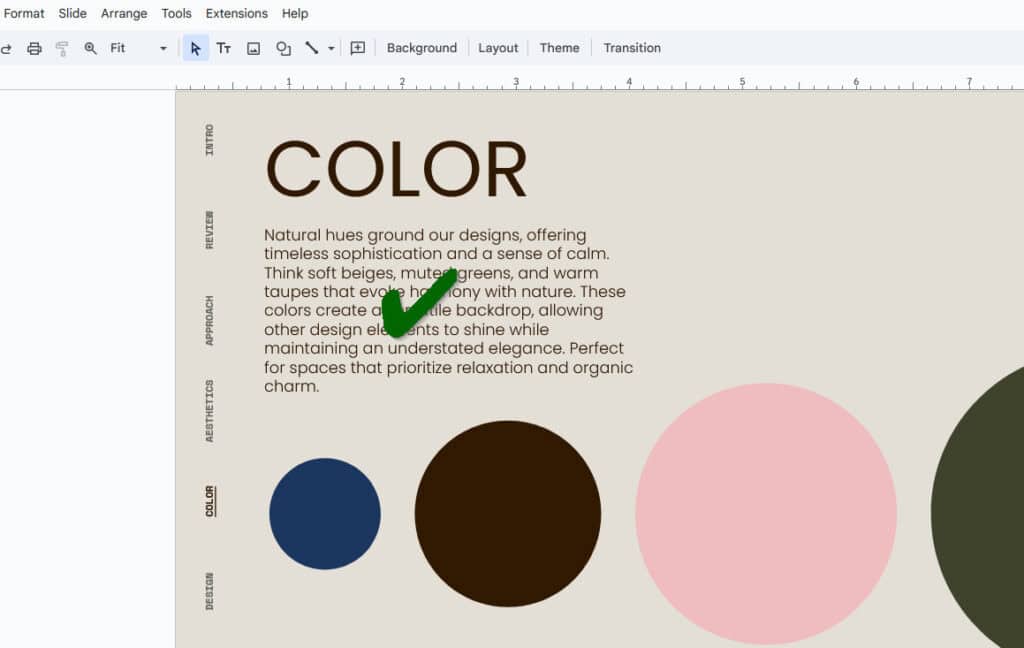Open the Arrange menu
The height and width of the screenshot is (648, 1024).
[124, 14]
